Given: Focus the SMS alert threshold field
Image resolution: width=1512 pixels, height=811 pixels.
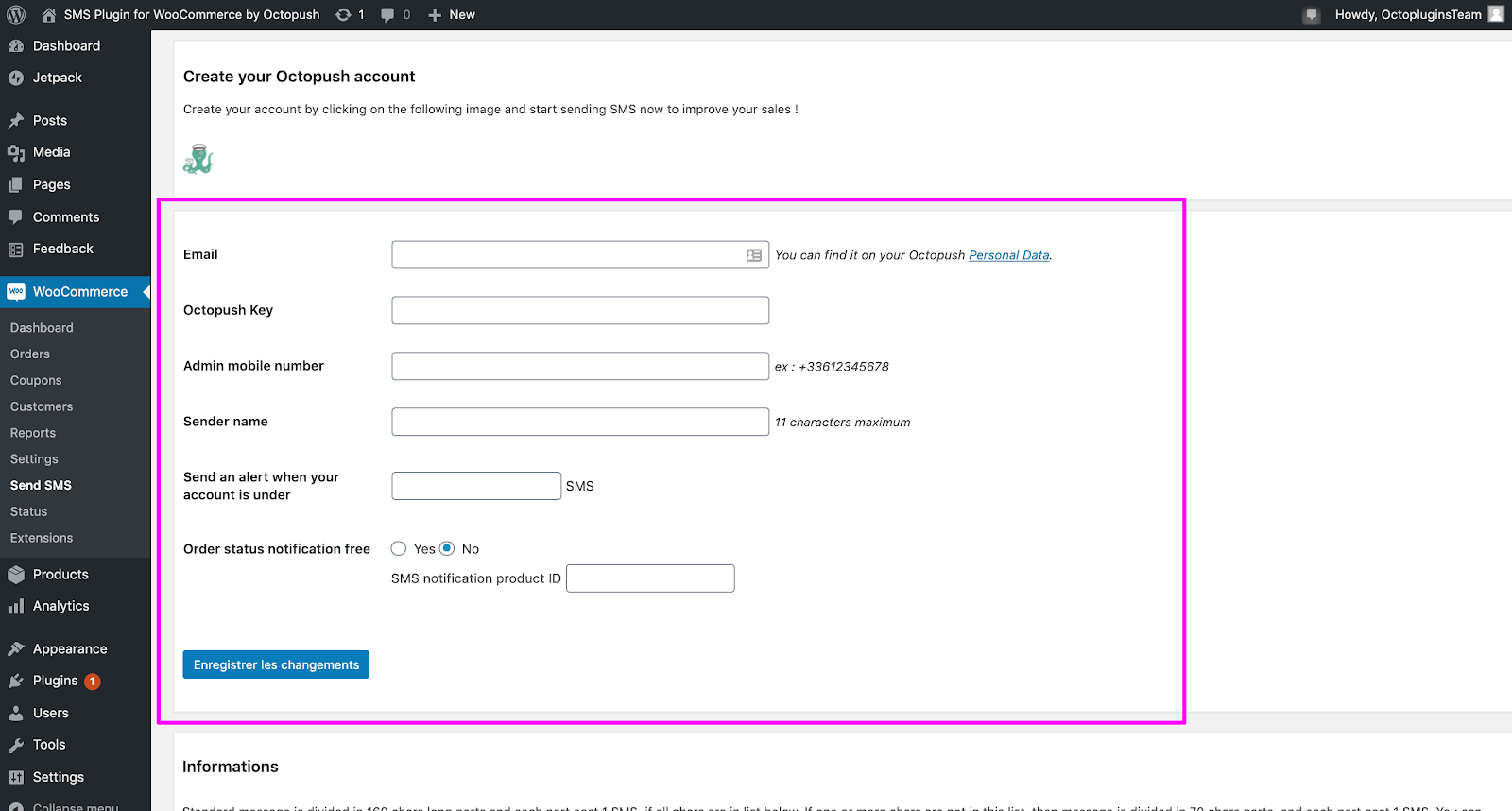Looking at the screenshot, I should pyautogui.click(x=476, y=486).
